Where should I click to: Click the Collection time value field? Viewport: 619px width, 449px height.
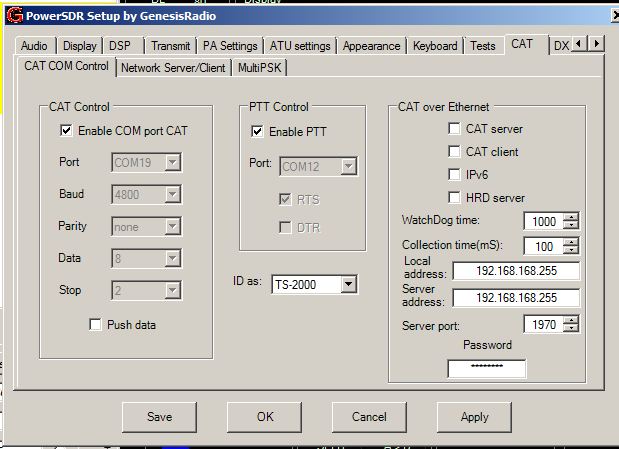tap(544, 246)
